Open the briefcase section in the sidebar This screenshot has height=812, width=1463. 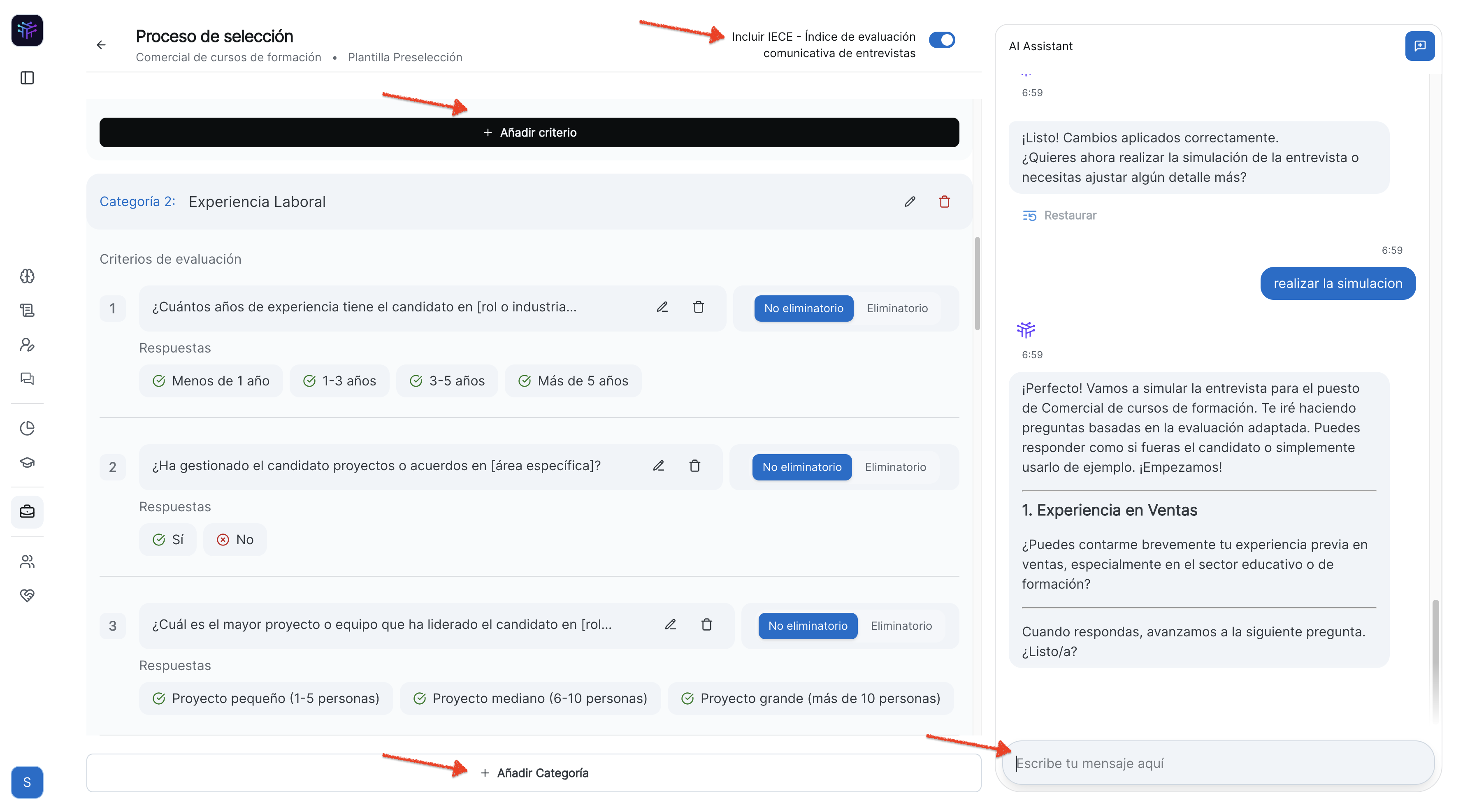(27, 512)
